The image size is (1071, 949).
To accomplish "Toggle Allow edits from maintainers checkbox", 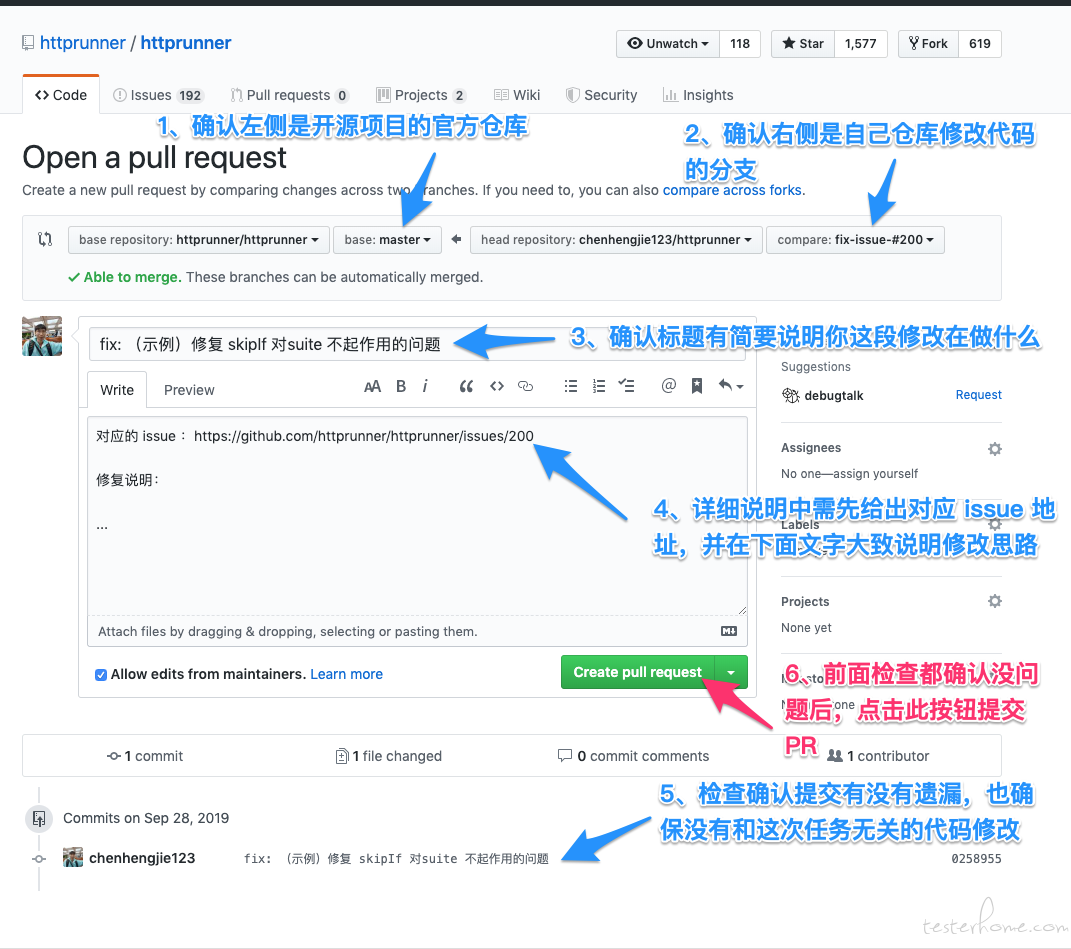I will (x=101, y=675).
